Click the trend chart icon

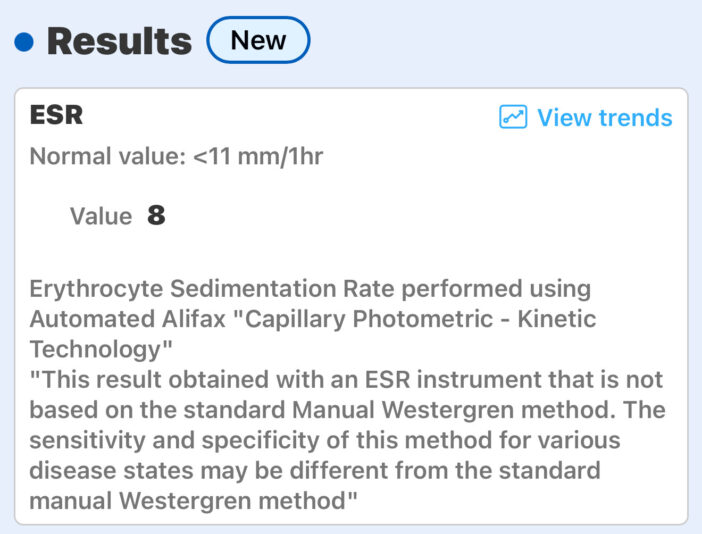tap(513, 117)
